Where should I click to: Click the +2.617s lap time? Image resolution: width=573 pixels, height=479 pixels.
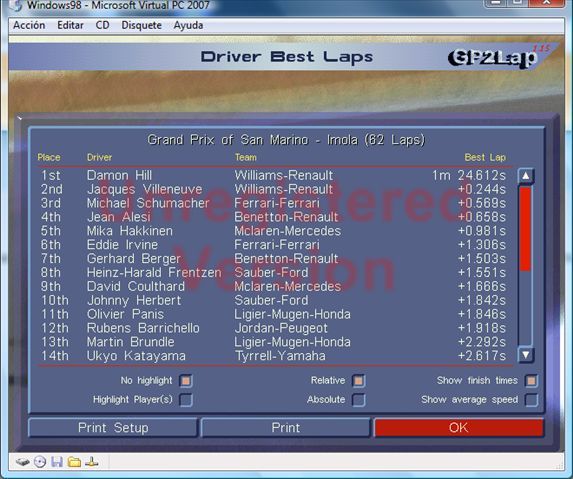482,356
